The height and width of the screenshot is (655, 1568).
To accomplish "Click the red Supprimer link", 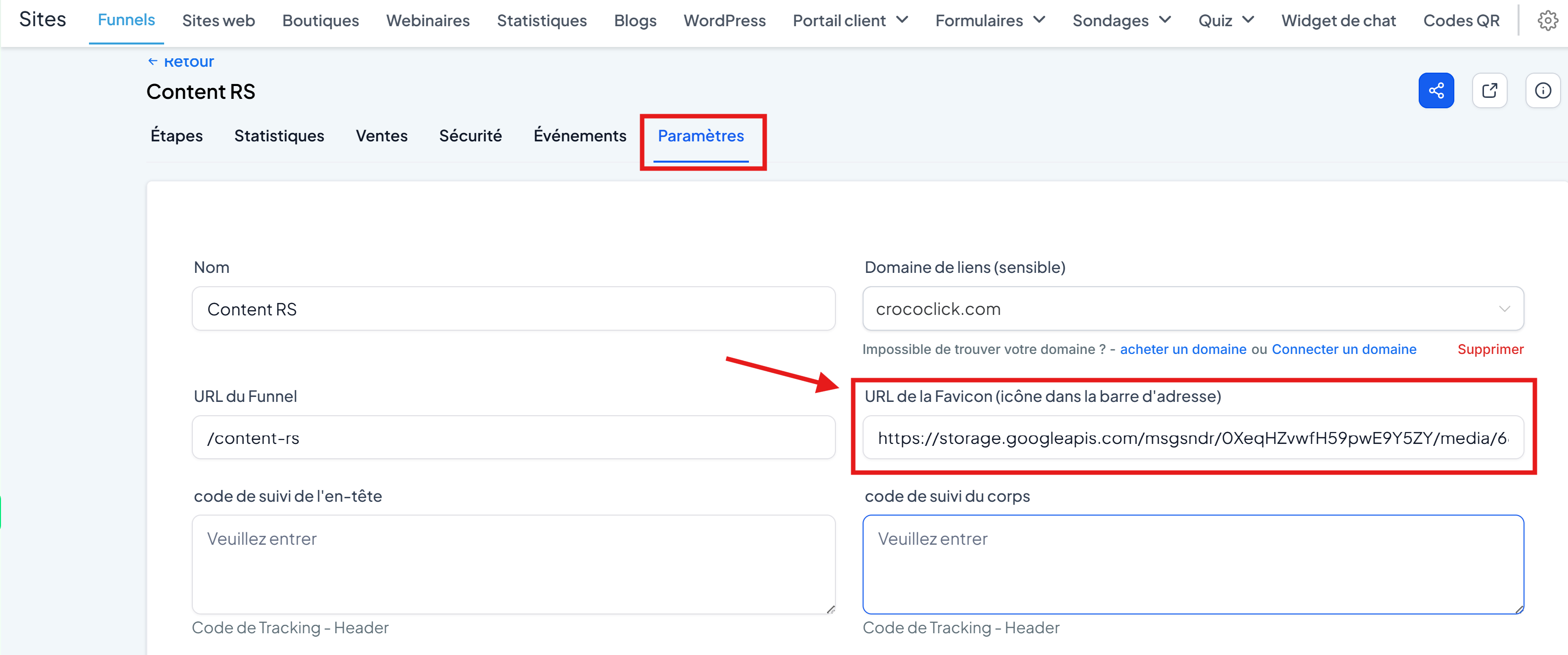I will click(x=1490, y=349).
